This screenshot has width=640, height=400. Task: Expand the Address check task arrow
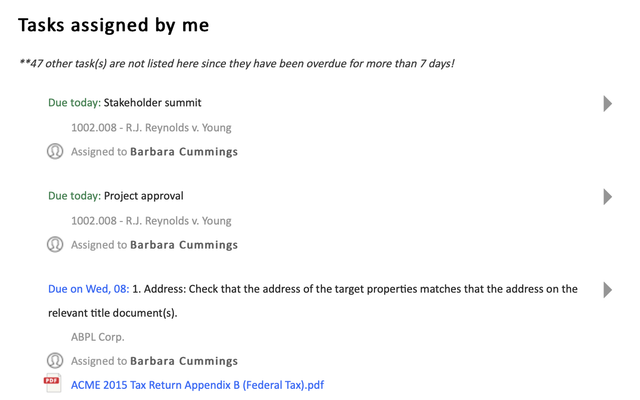pos(607,290)
